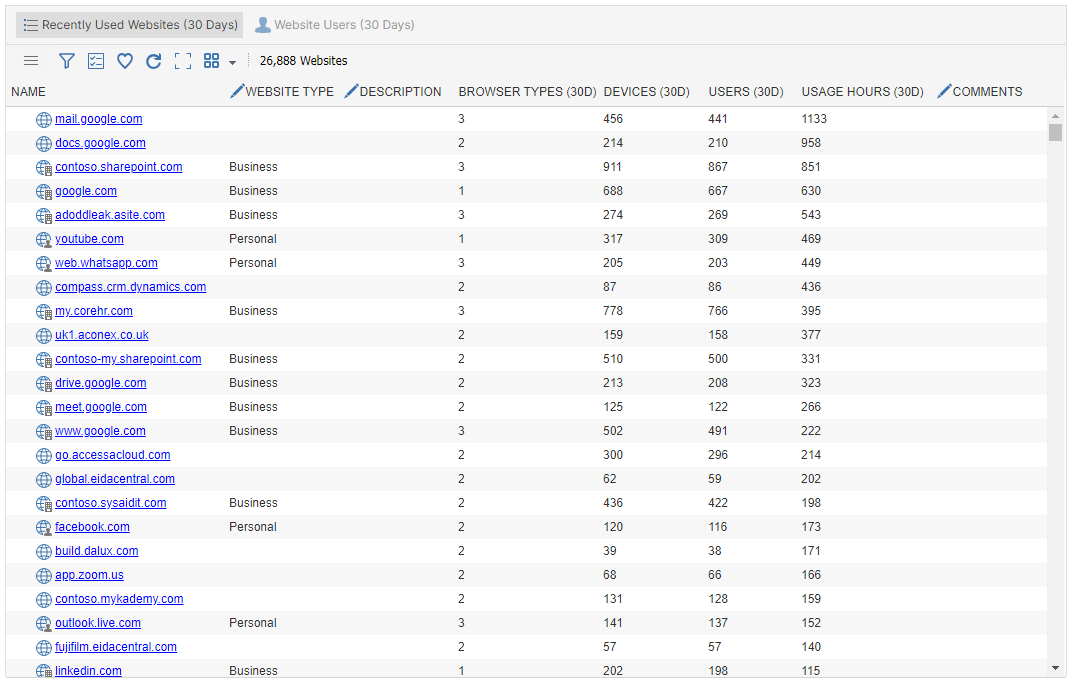Open the facebook.com link
The width and height of the screenshot is (1073, 683).
coord(92,526)
